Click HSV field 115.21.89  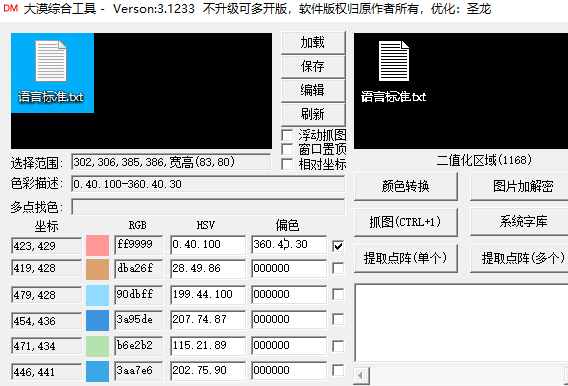pyautogui.click(x=208, y=345)
